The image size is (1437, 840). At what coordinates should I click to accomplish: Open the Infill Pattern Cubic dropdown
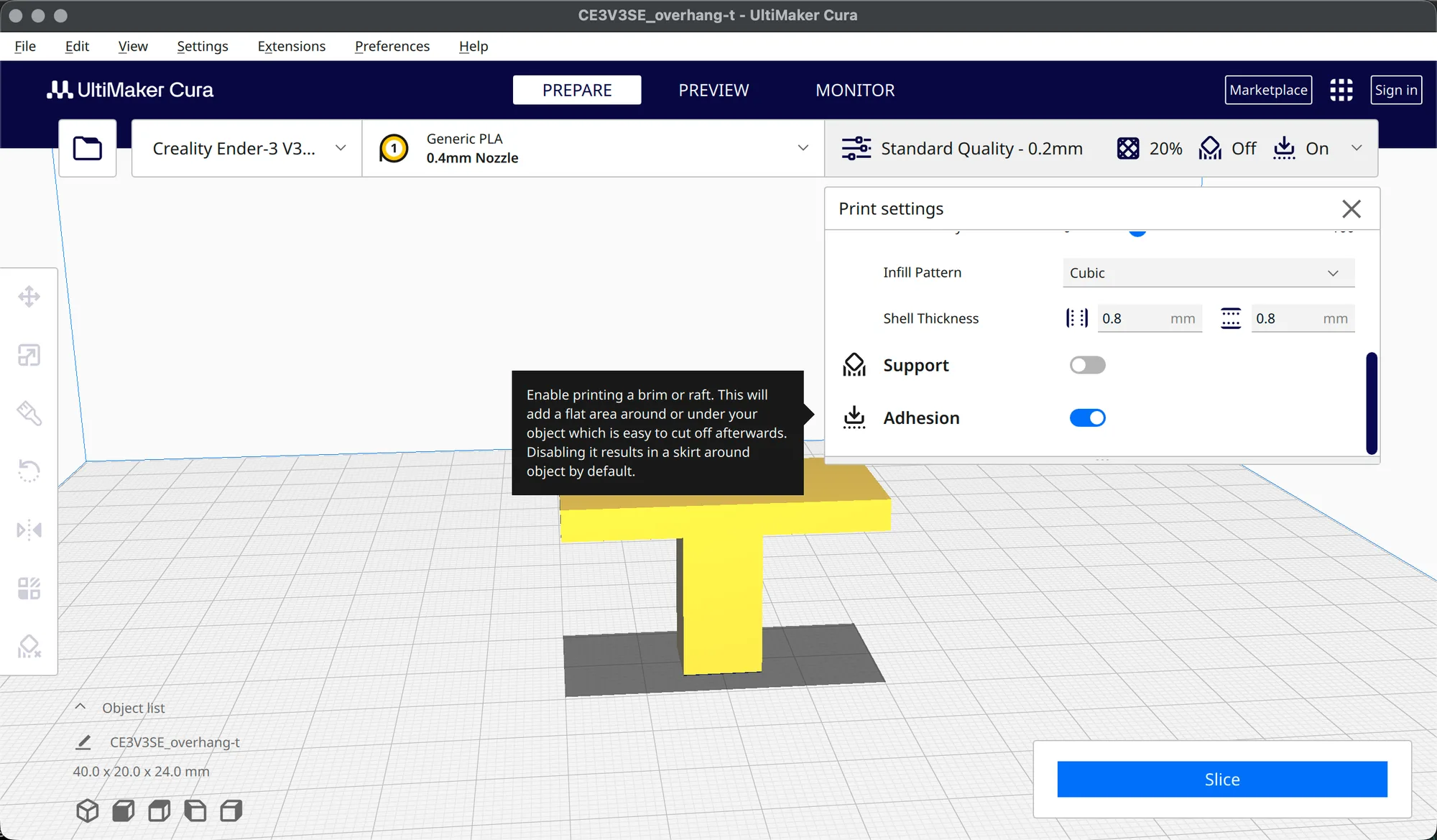[x=1209, y=272]
